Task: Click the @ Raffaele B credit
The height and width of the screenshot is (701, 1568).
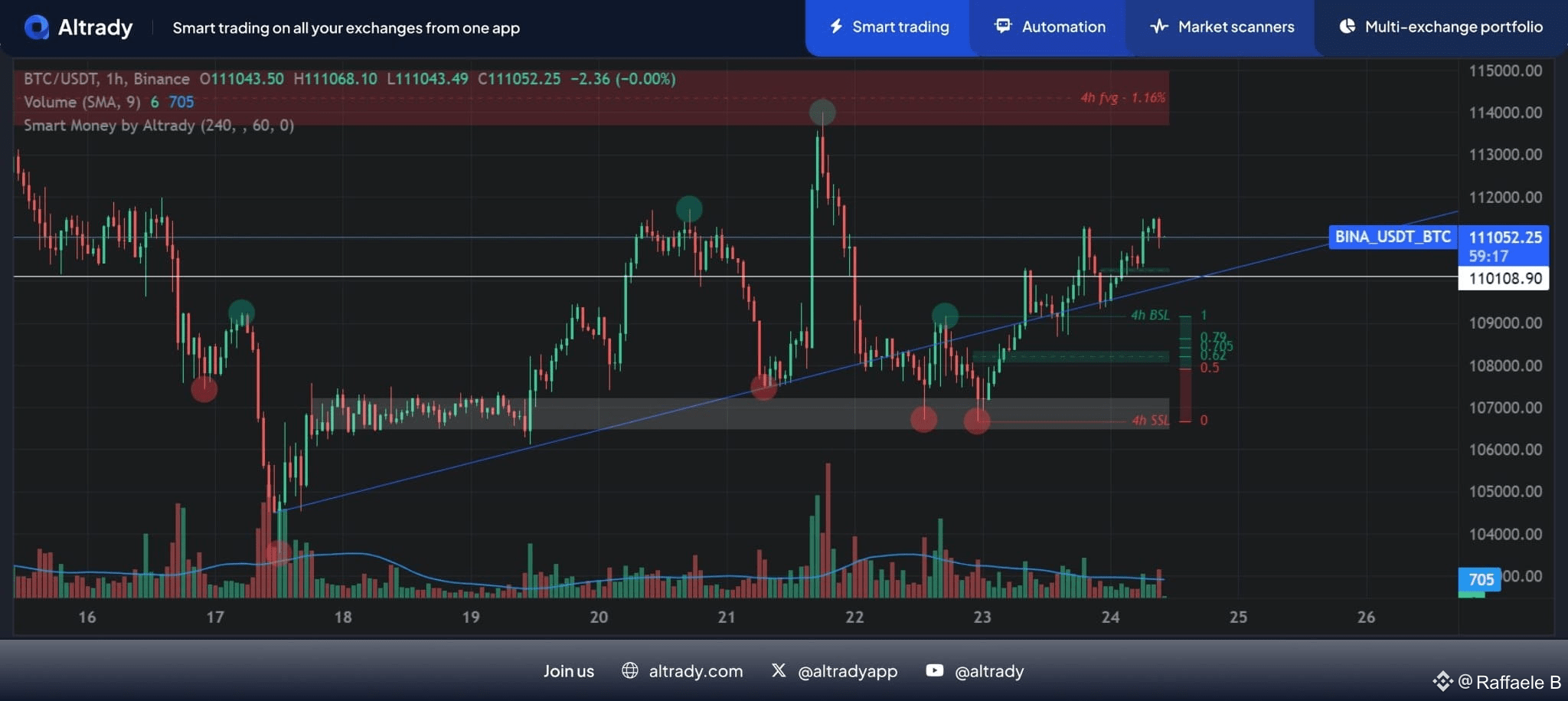Action: click(1510, 682)
